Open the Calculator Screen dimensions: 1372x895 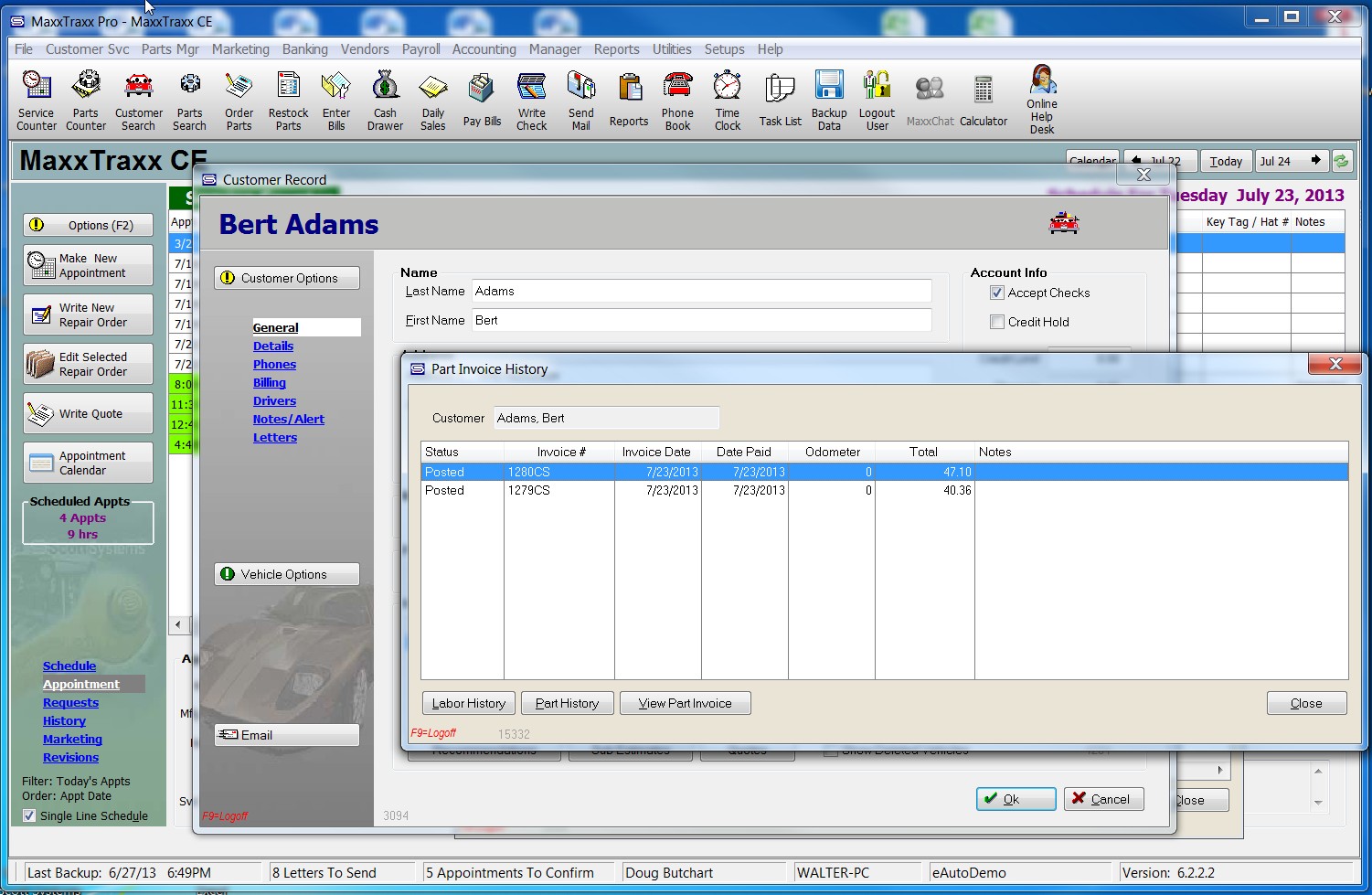[x=984, y=101]
